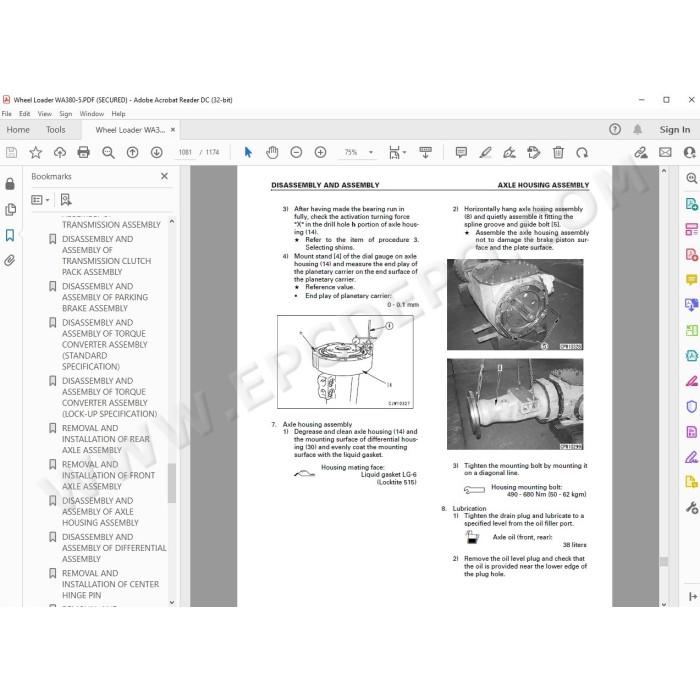Activate the arrow Selection tool
Screen dimensions: 700x700
[248, 152]
